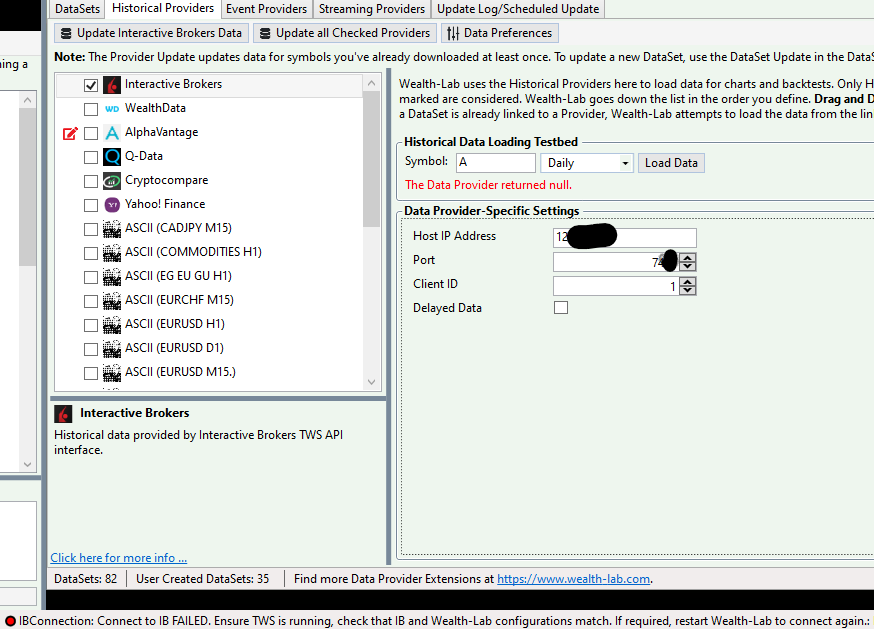Click the red IBConnection status indicator
This screenshot has height=629, width=874.
coord(10,621)
